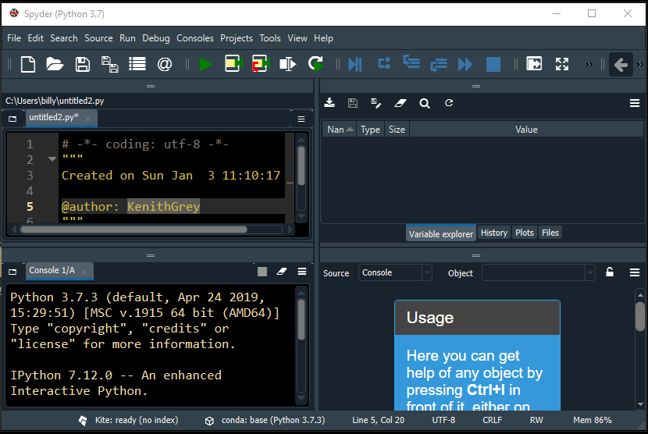Click the New file icon in toolbar
648x434 pixels.
pos(28,65)
